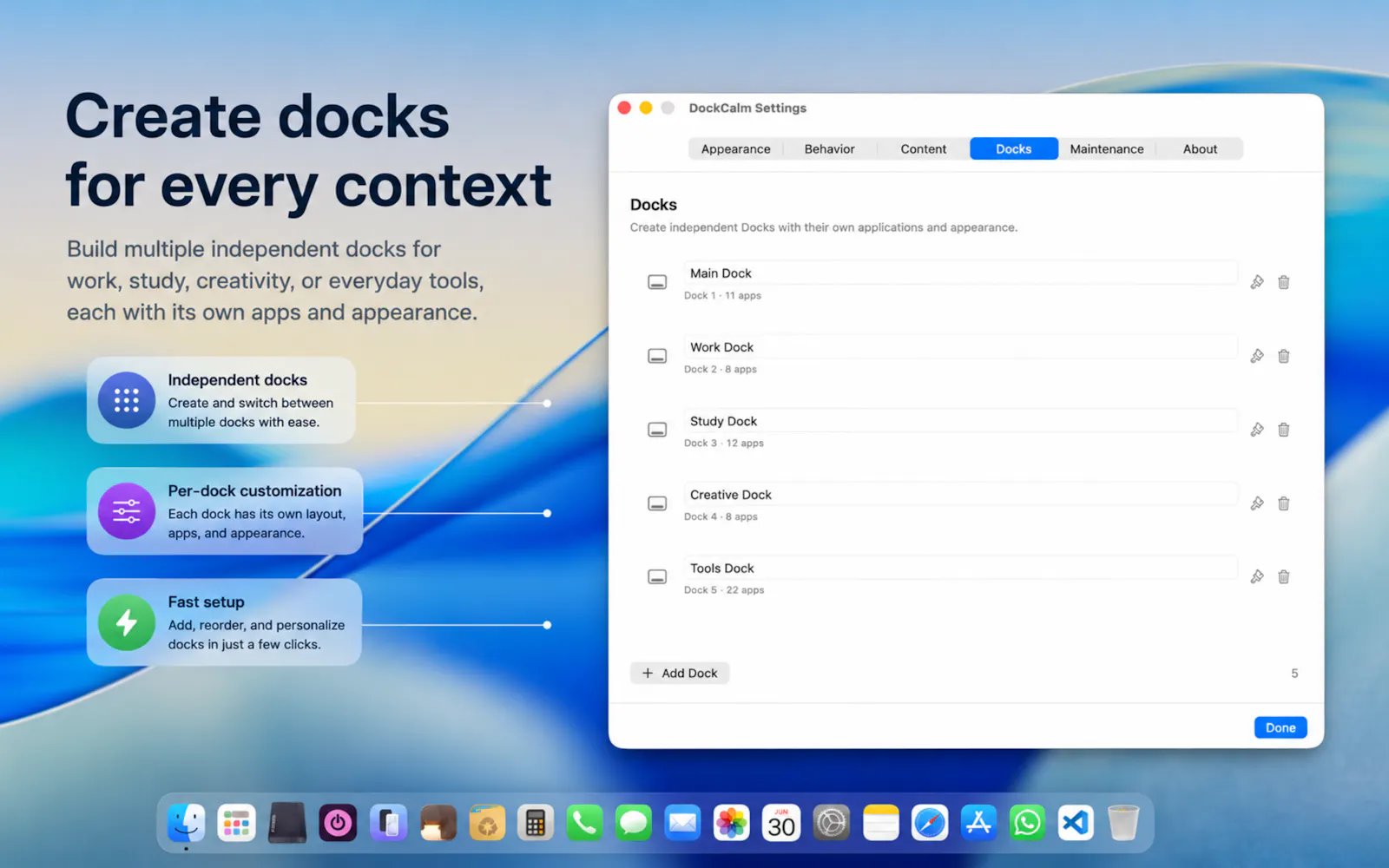Launch Safari from the dock

(930, 822)
